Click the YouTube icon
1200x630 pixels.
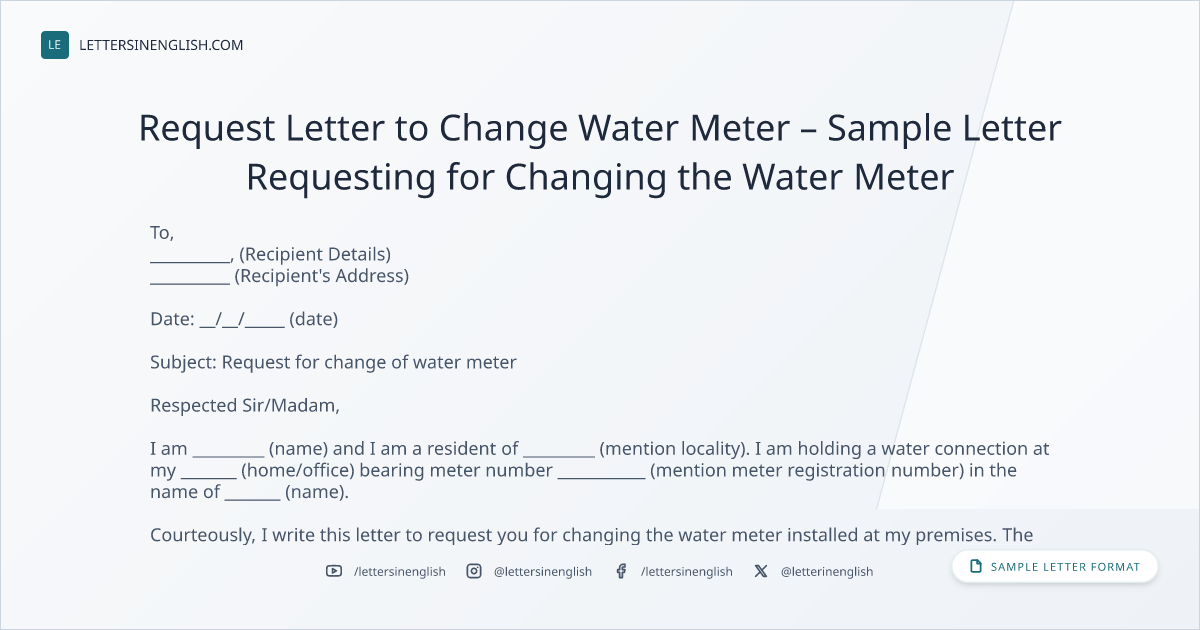tap(334, 571)
